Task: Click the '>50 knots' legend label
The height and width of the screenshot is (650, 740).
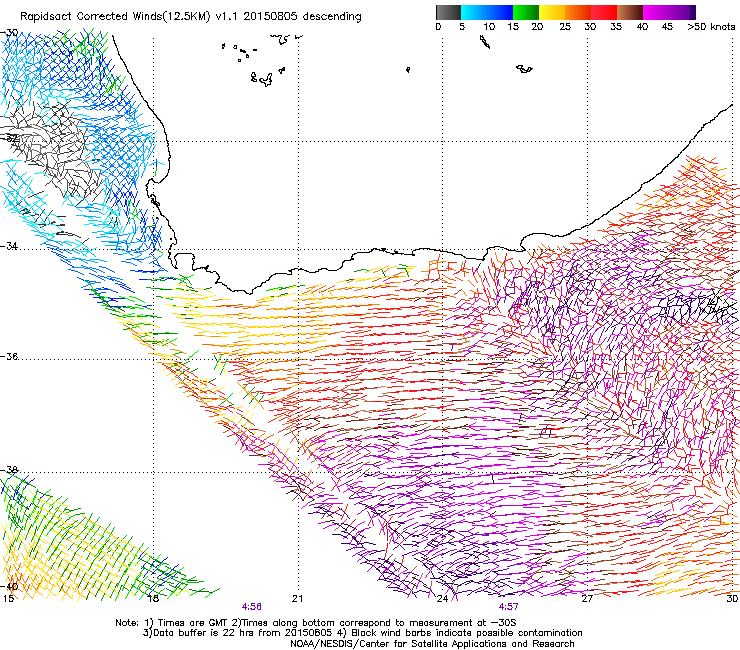Action: 711,27
